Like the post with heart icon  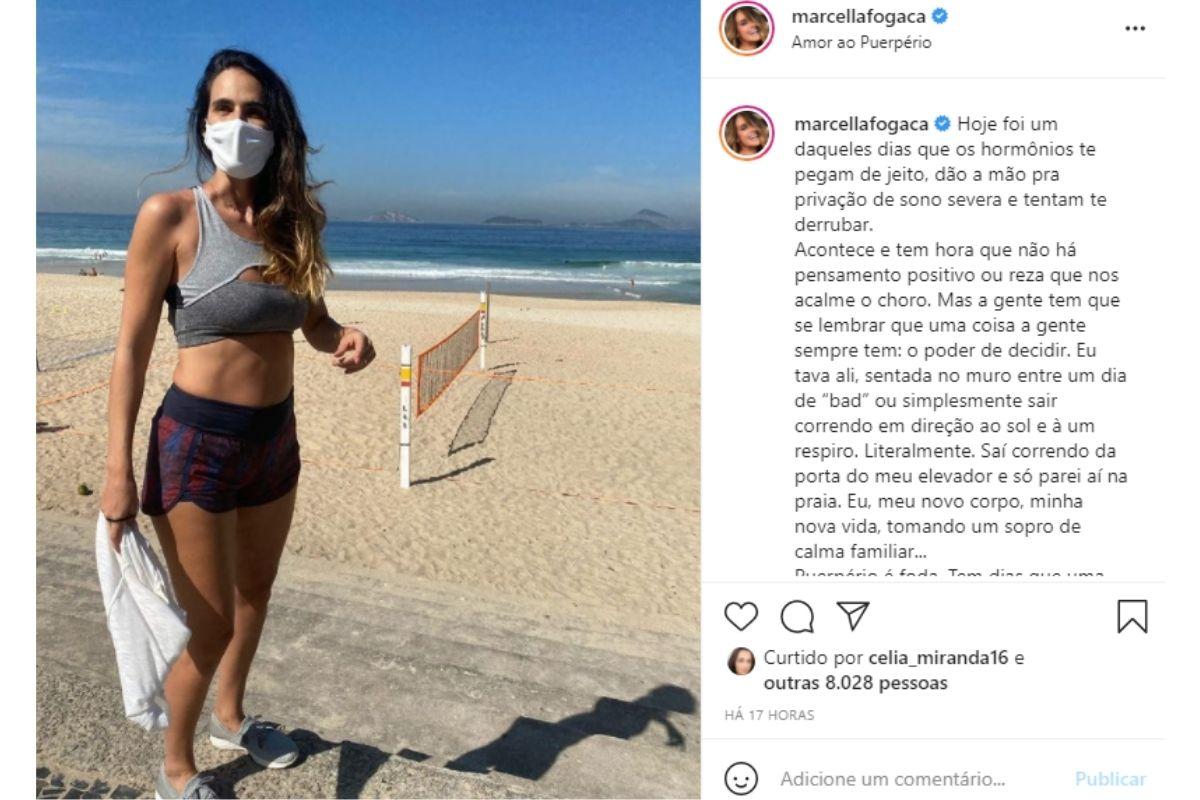pyautogui.click(x=741, y=617)
